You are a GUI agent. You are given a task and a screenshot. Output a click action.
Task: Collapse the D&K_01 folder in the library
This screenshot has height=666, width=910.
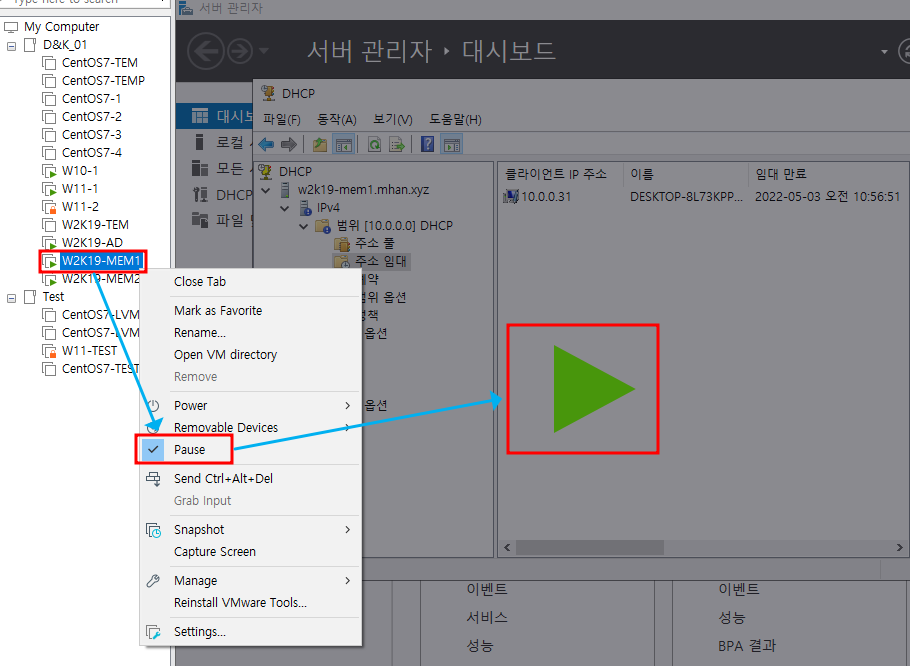click(12, 46)
